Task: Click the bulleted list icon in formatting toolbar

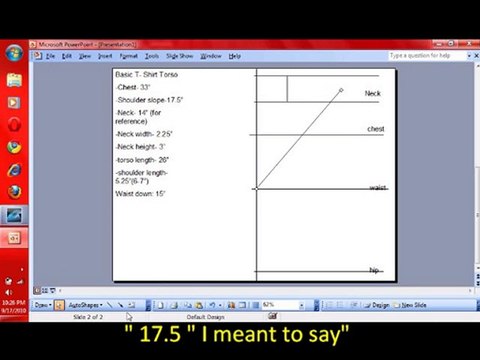Action: coord(340,305)
